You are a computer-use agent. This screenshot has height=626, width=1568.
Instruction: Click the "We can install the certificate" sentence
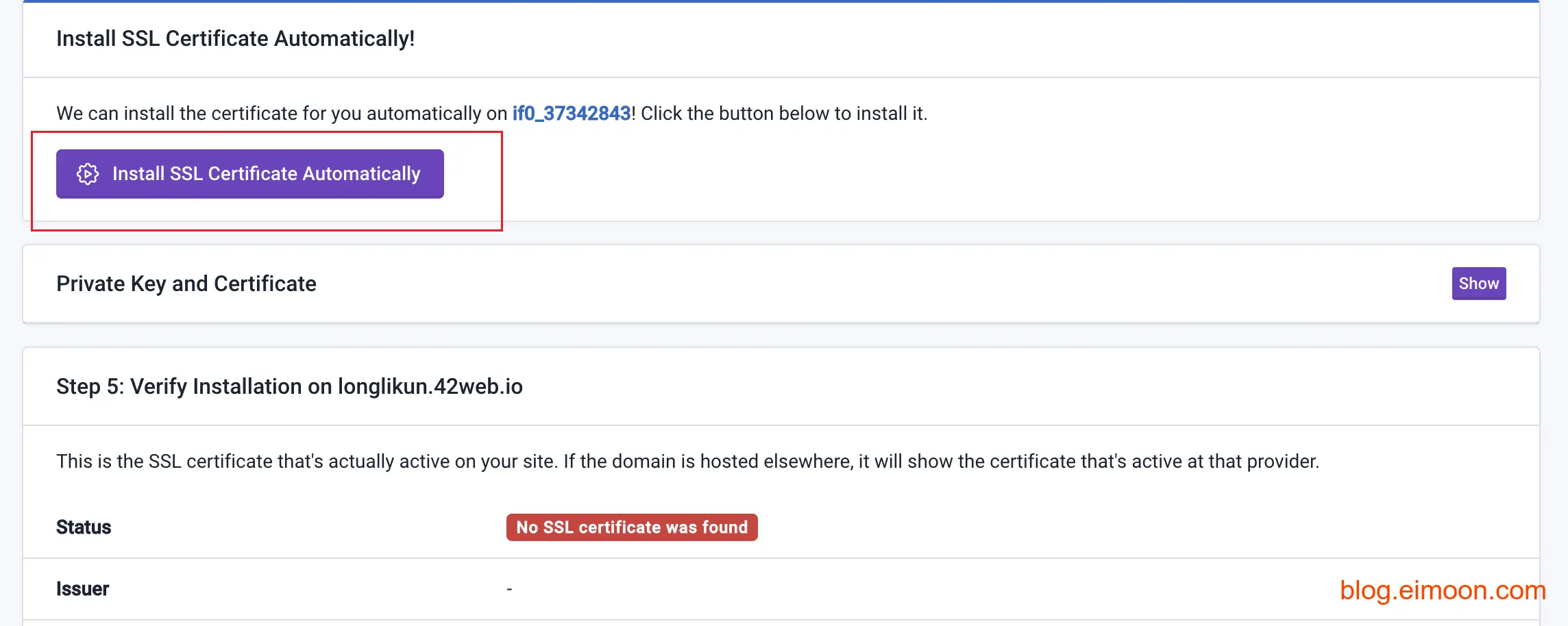[x=281, y=113]
